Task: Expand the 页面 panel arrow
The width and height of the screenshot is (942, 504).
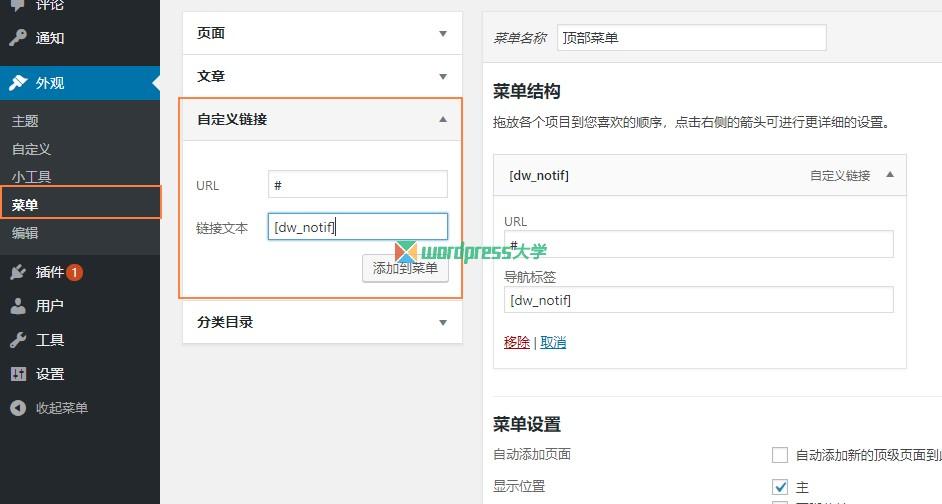Action: tap(443, 34)
